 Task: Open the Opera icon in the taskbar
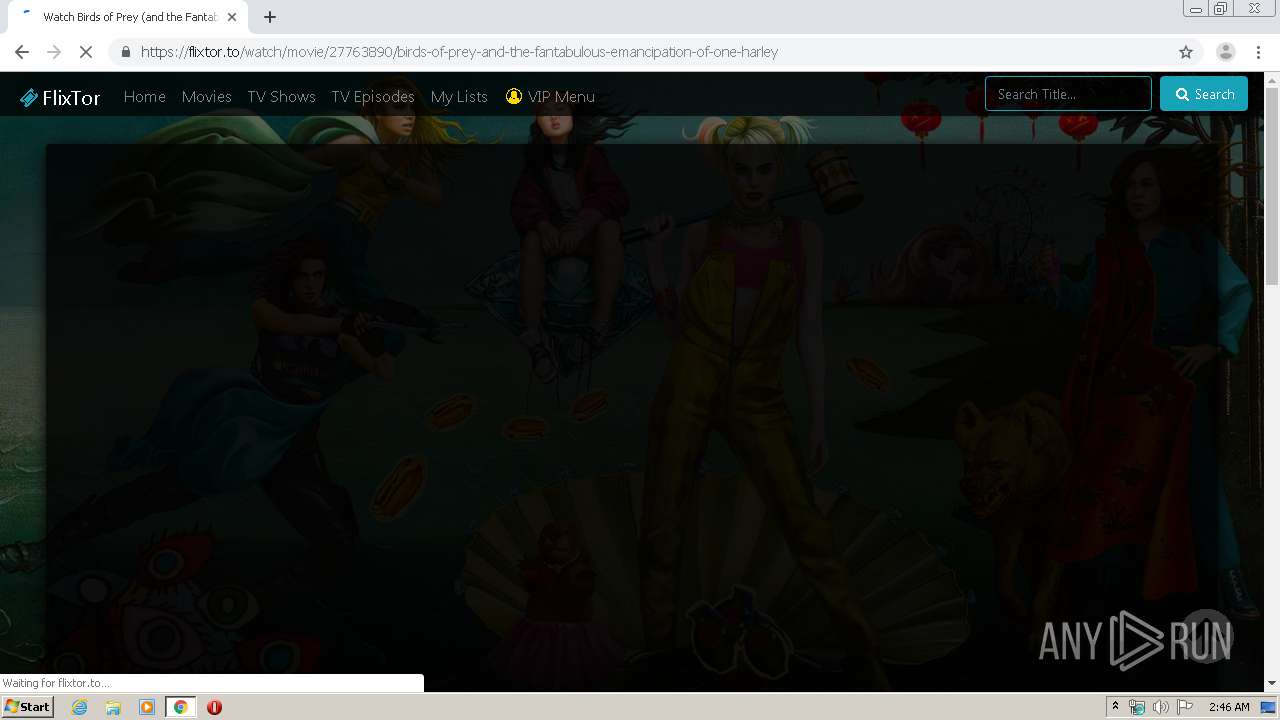coord(214,707)
